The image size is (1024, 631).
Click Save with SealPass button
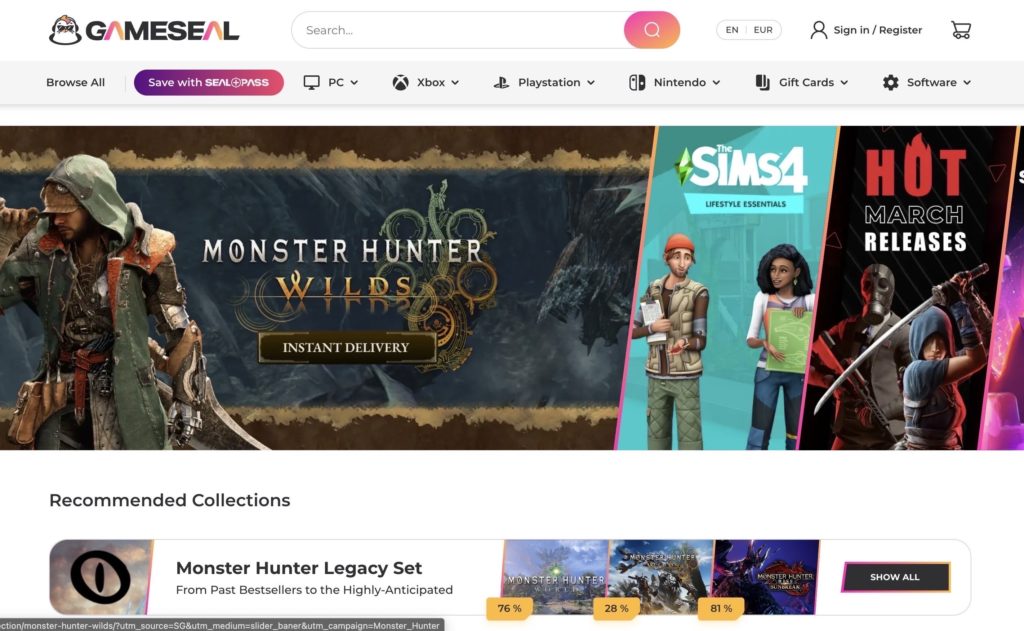coord(208,82)
